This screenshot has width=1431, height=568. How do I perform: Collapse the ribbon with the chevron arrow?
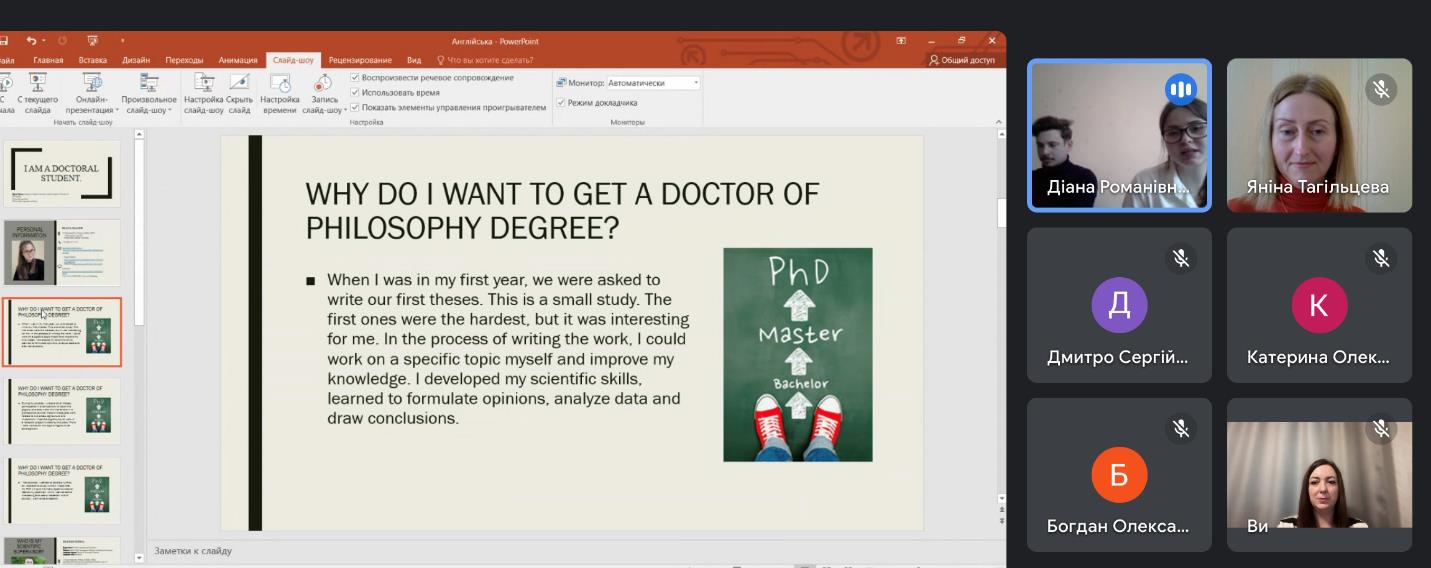997,122
